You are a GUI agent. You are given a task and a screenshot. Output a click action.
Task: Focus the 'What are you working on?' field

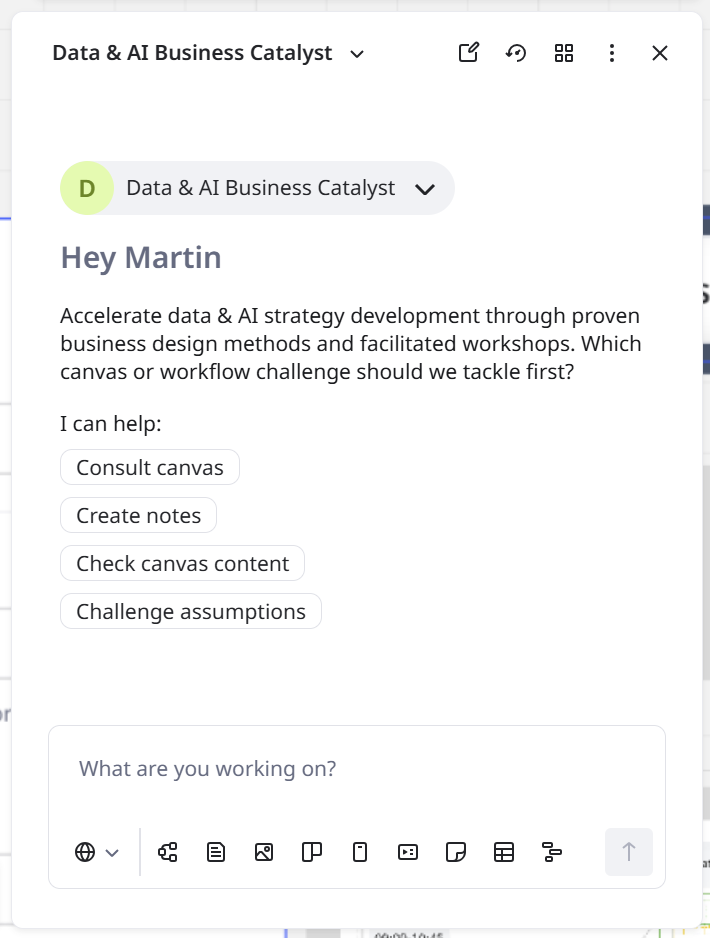[x=356, y=769]
